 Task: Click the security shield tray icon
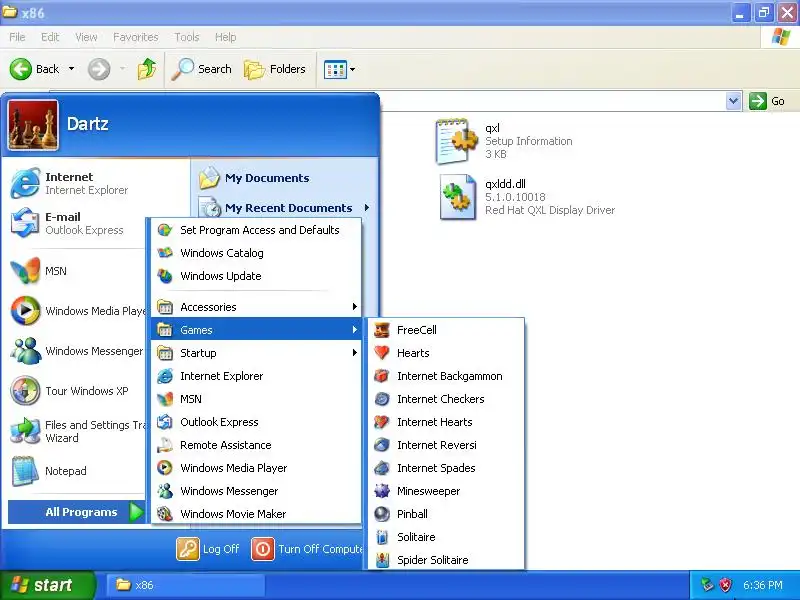(x=726, y=585)
